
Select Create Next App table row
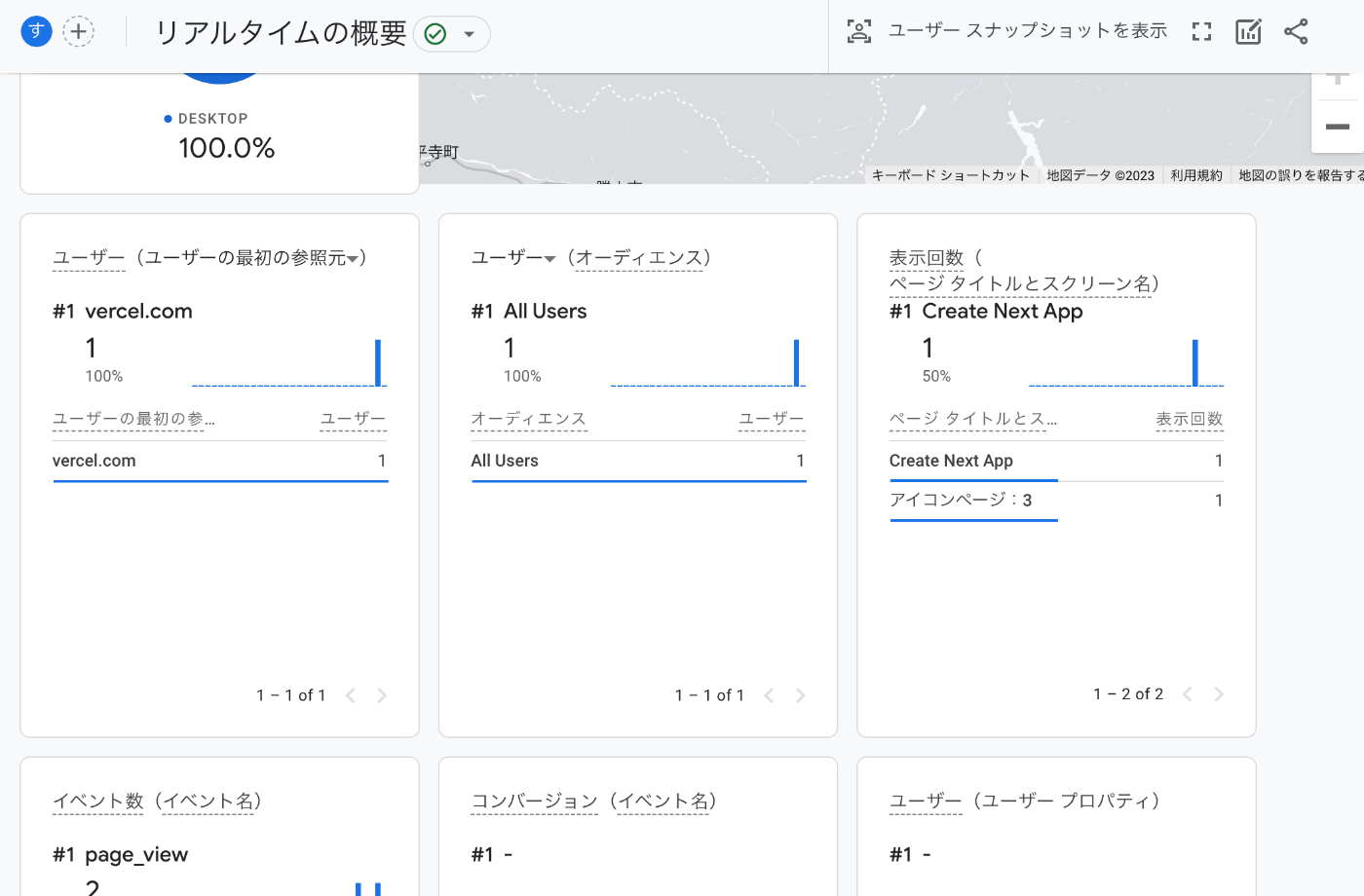pyautogui.click(x=1057, y=461)
